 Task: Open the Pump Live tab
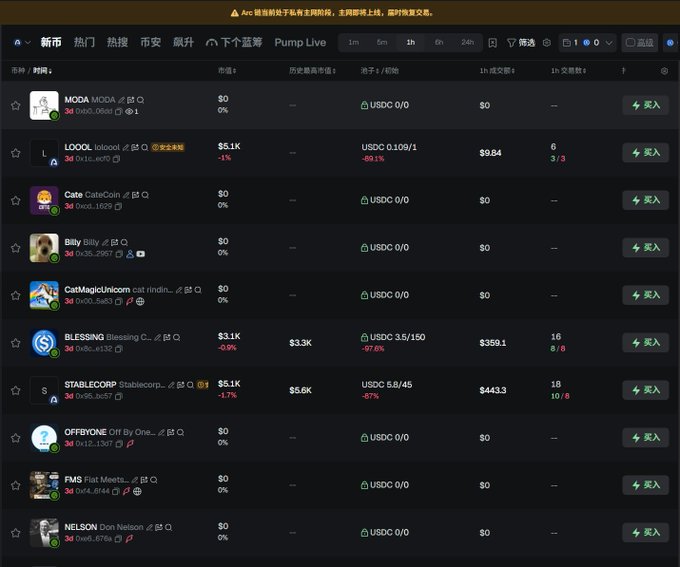(x=300, y=43)
